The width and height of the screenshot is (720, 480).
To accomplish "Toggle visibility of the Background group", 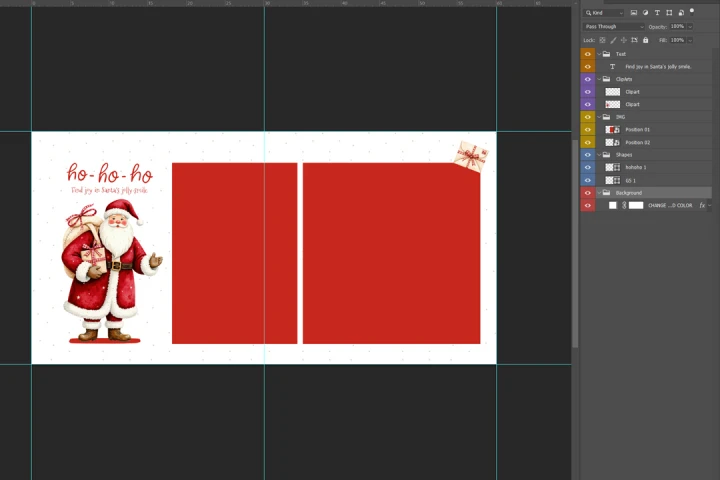I will click(587, 193).
